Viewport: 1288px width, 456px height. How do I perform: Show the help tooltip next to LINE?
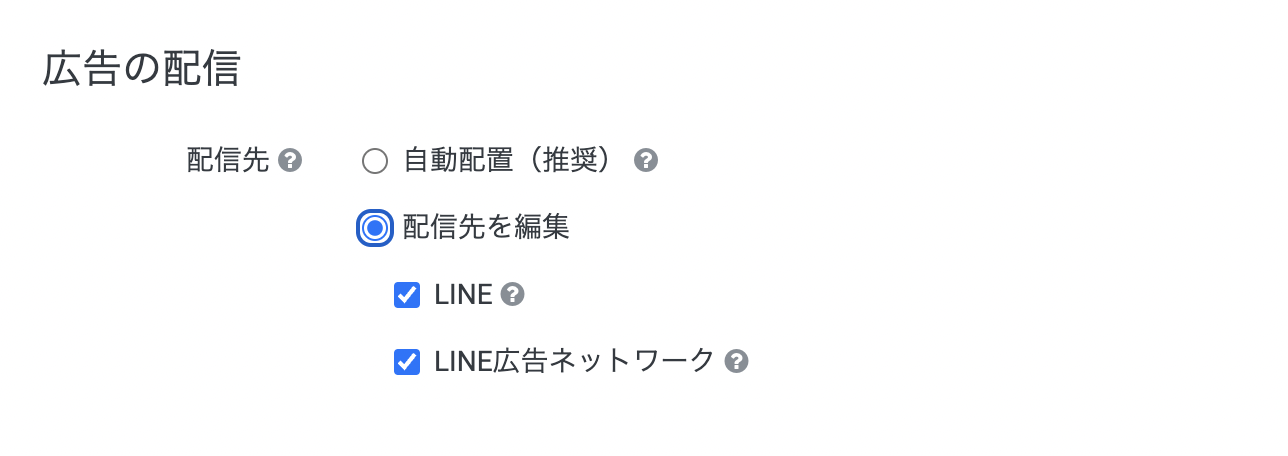tap(512, 294)
